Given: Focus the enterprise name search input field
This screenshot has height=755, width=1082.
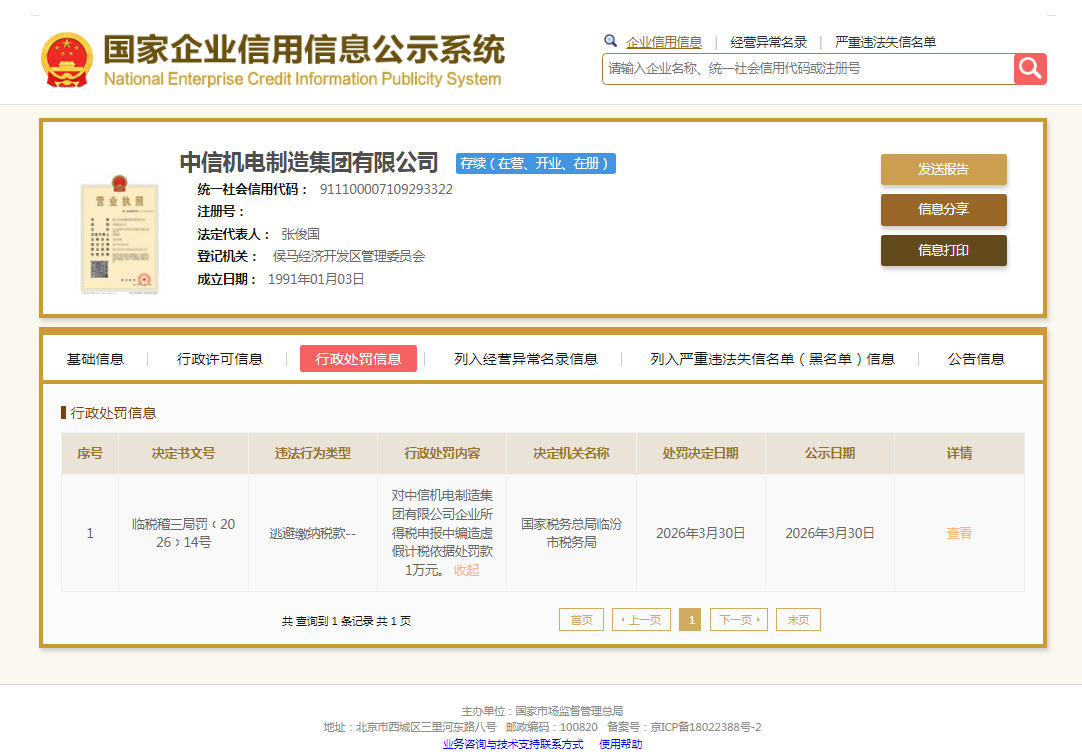Looking at the screenshot, I should [808, 69].
